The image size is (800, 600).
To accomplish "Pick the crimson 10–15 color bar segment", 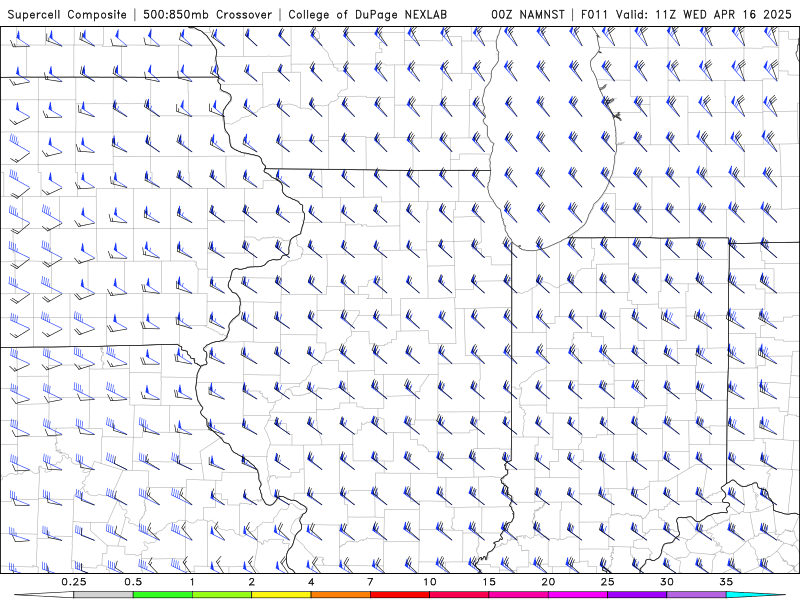I will pos(459,595).
